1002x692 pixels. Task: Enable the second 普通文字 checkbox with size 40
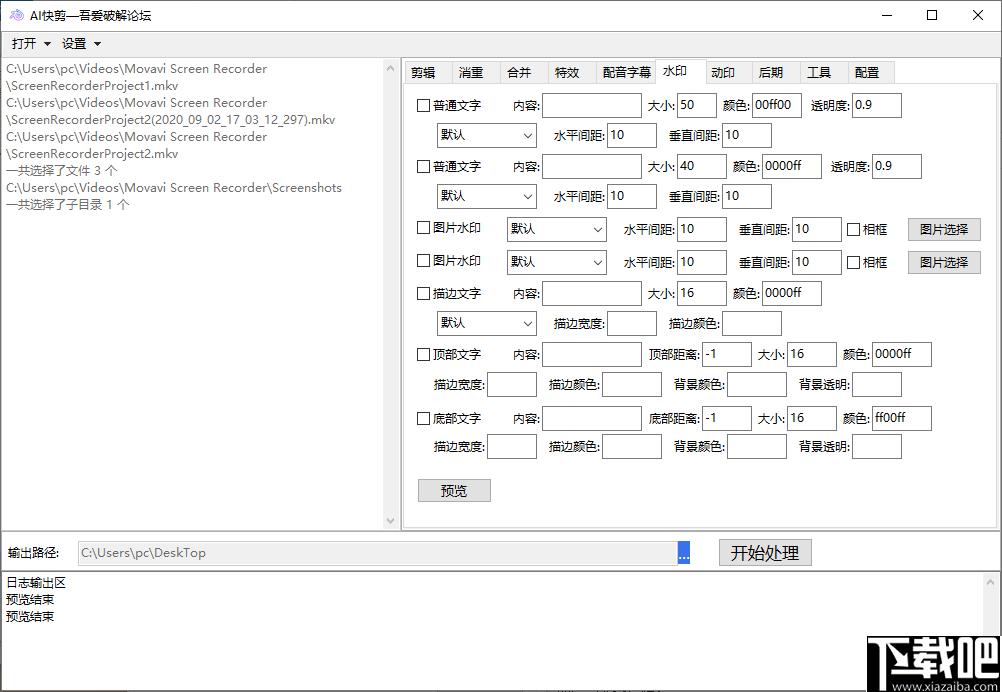point(423,166)
